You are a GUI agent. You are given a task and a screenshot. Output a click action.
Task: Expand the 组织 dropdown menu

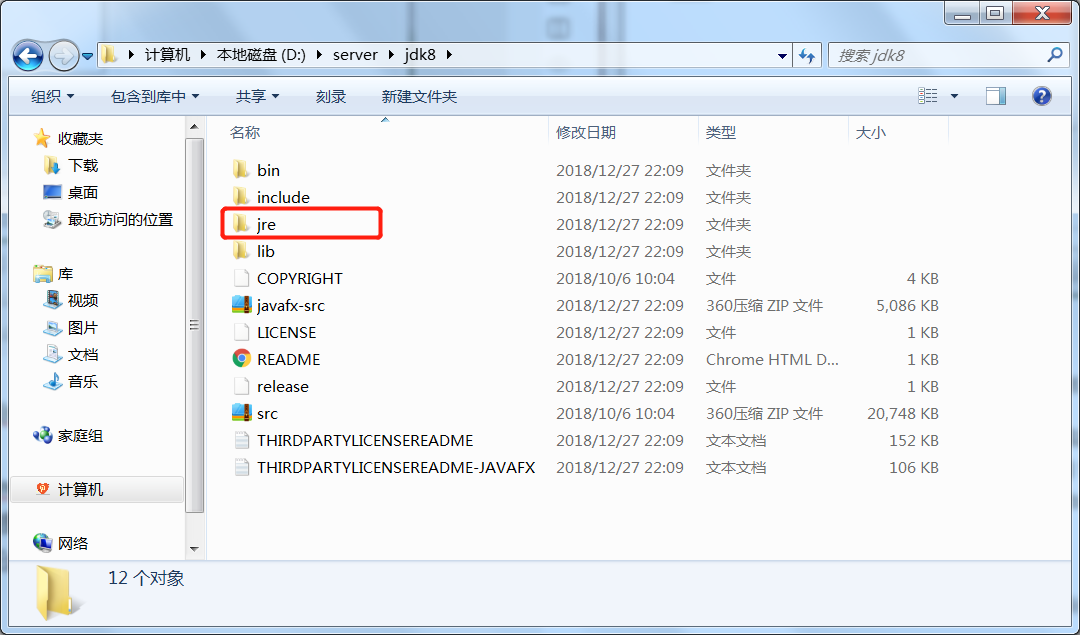click(x=52, y=96)
